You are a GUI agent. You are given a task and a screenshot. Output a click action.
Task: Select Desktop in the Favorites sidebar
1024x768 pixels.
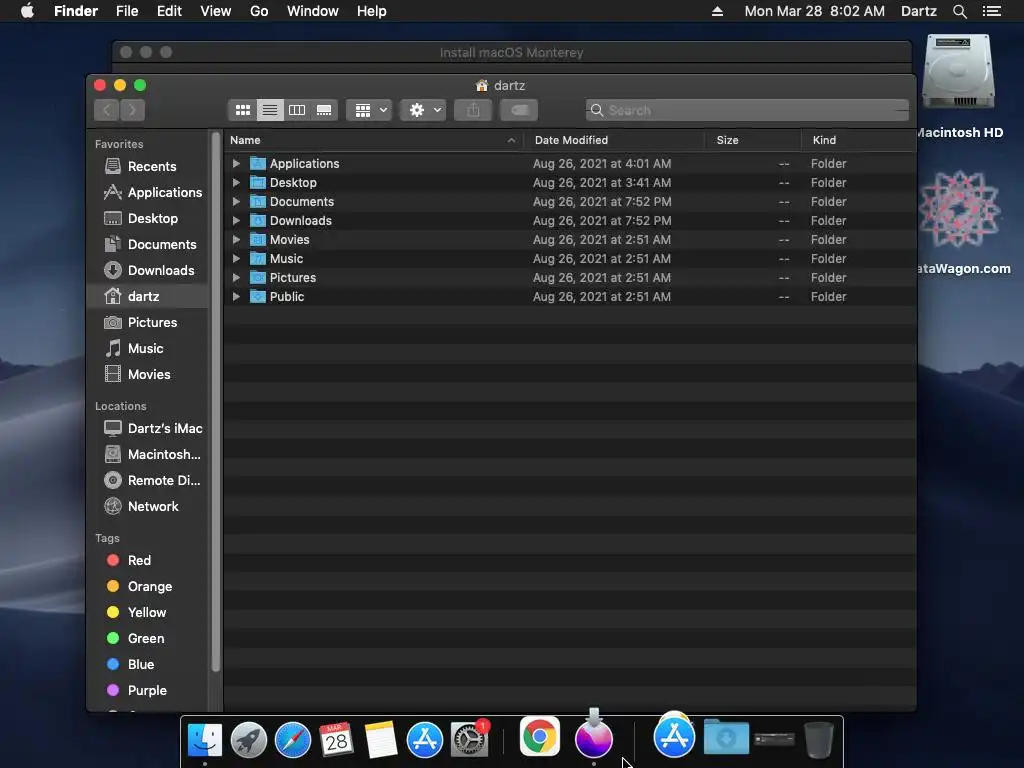click(149, 219)
